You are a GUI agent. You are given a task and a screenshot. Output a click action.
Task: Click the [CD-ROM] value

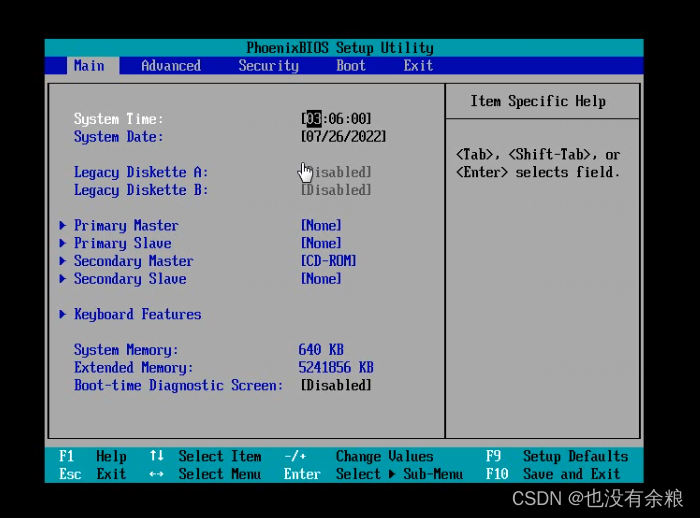(x=329, y=261)
